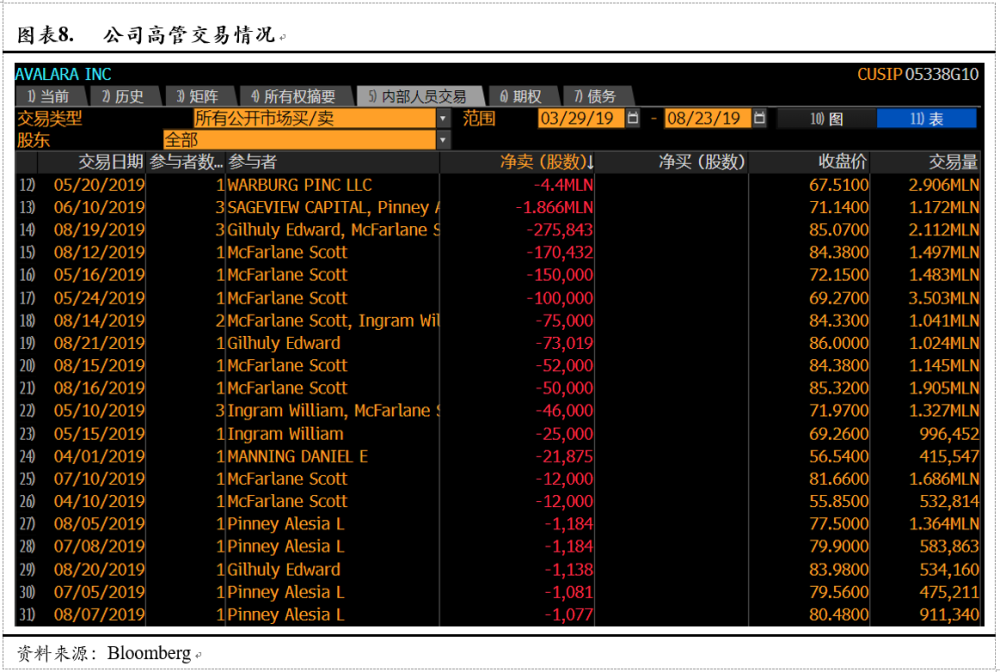Select participant MANNING DANIEL E

coord(298,456)
